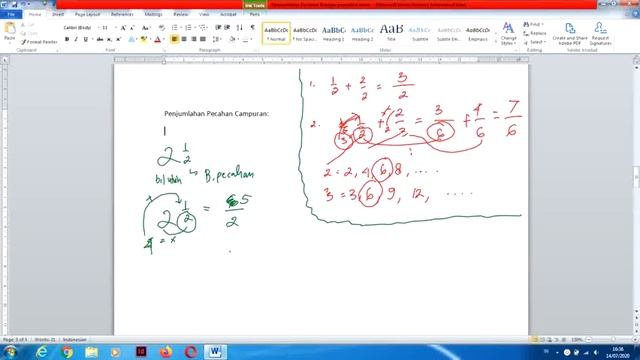Align text to the right
The height and width of the screenshot is (360, 640).
(x=193, y=39)
